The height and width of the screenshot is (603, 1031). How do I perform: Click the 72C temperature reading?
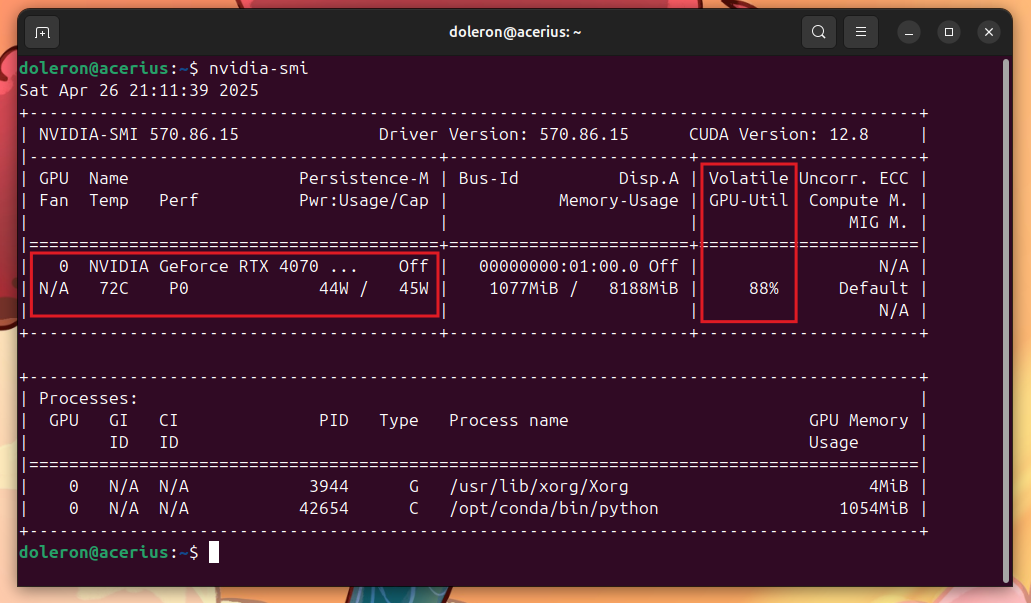[x=116, y=288]
